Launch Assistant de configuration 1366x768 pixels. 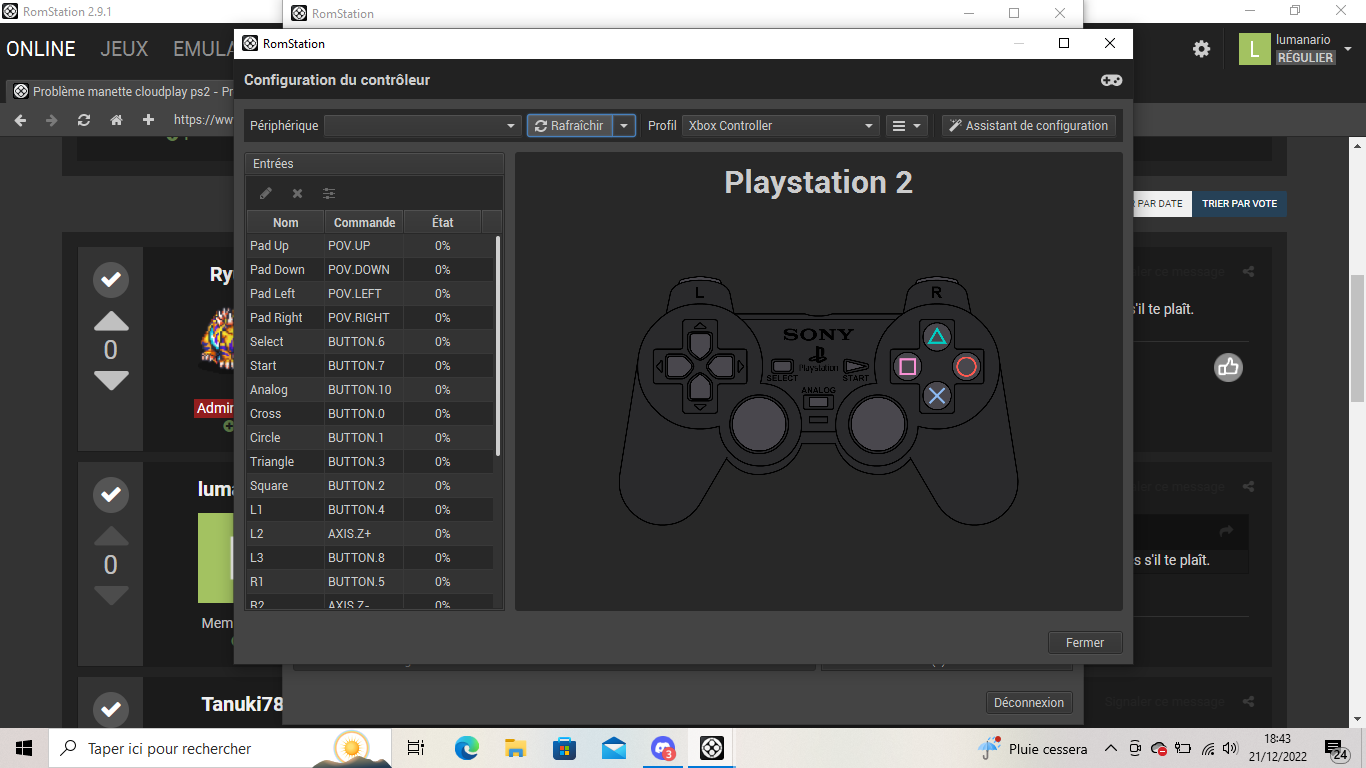[1028, 126]
